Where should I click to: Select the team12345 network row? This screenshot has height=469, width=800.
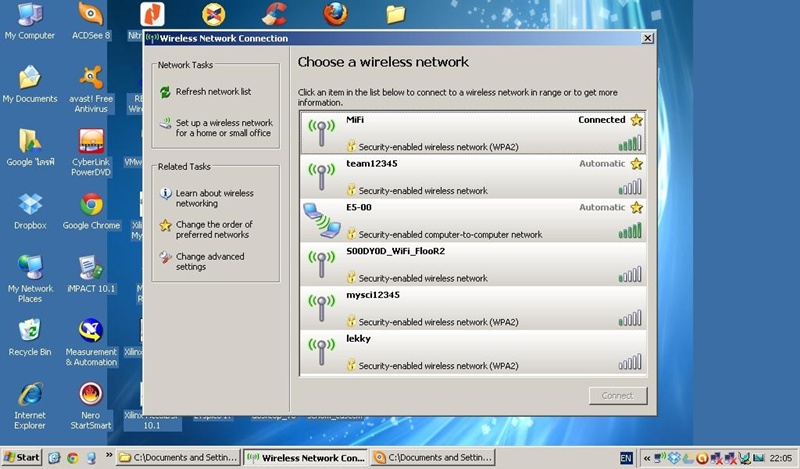click(473, 177)
